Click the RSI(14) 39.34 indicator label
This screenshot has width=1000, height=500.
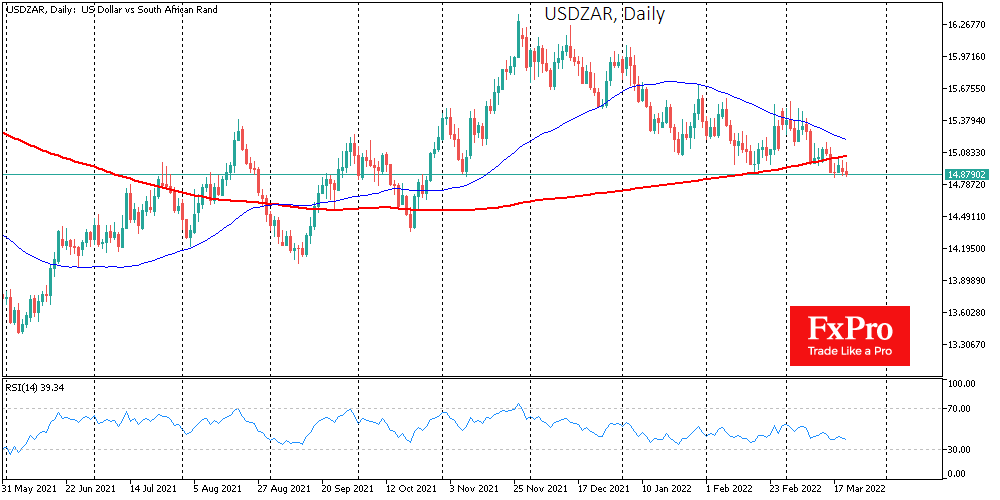coord(36,386)
